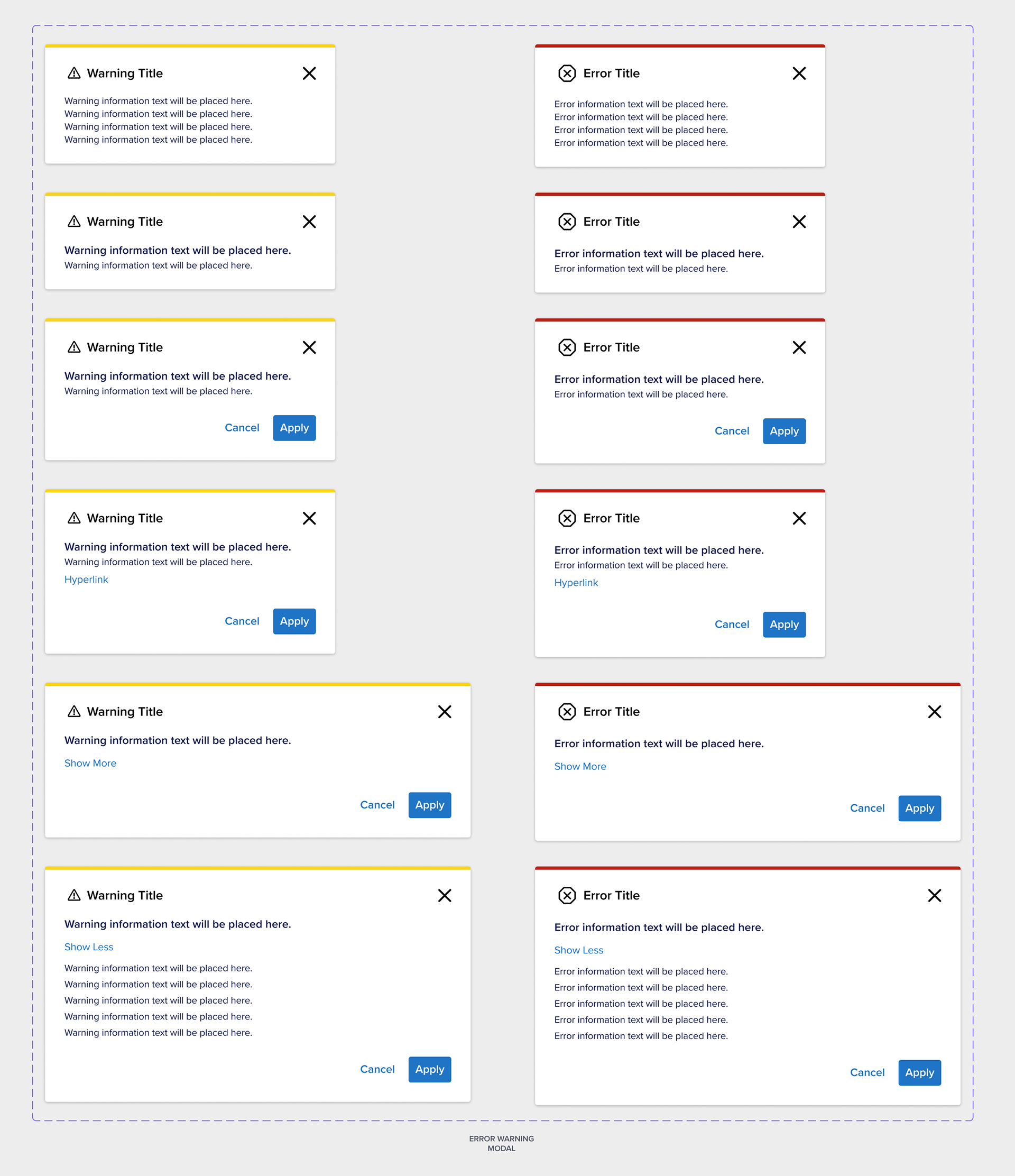Expand details via Show More in the error modal
The height and width of the screenshot is (1176, 1015).
coord(580,767)
